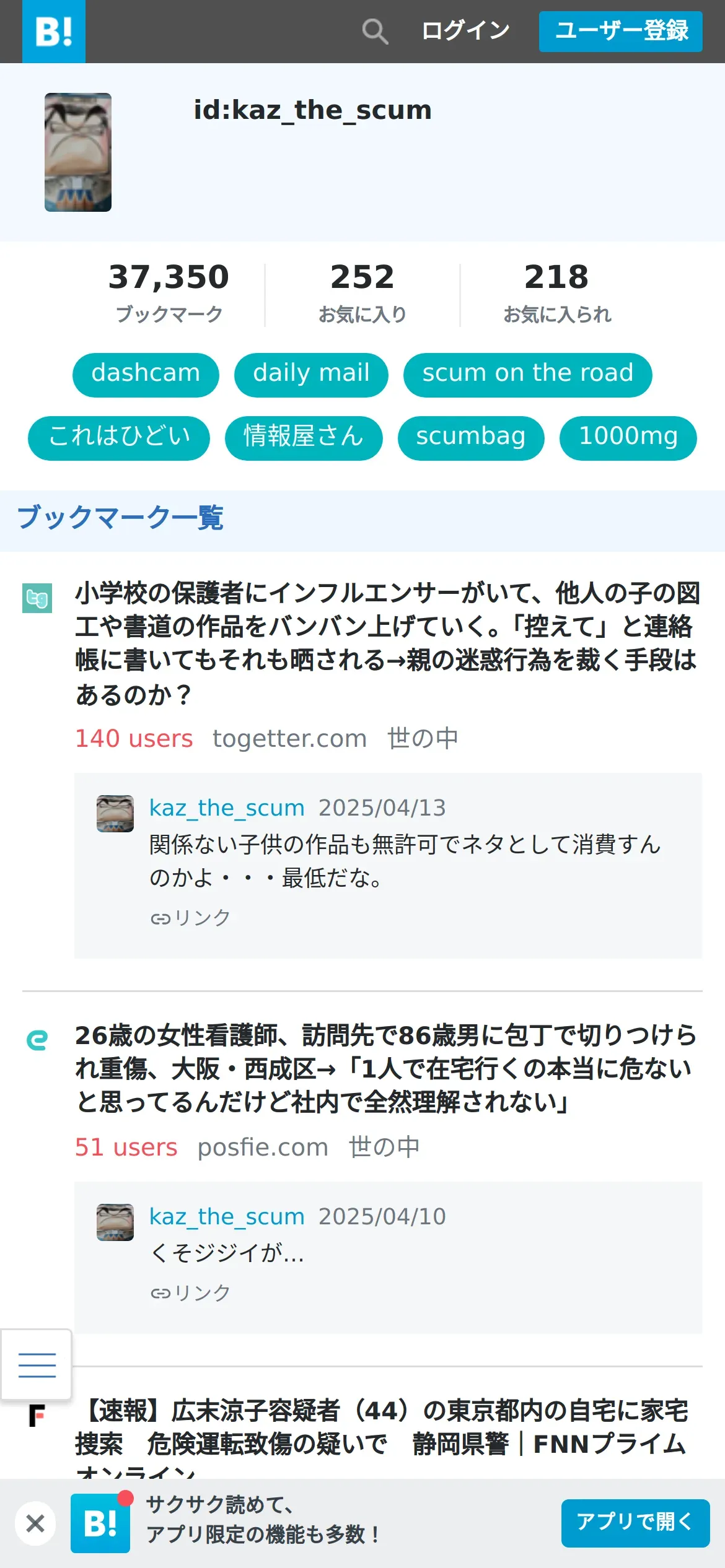
Task: Click the togetter favicon beside first bookmark
Action: coord(37,598)
